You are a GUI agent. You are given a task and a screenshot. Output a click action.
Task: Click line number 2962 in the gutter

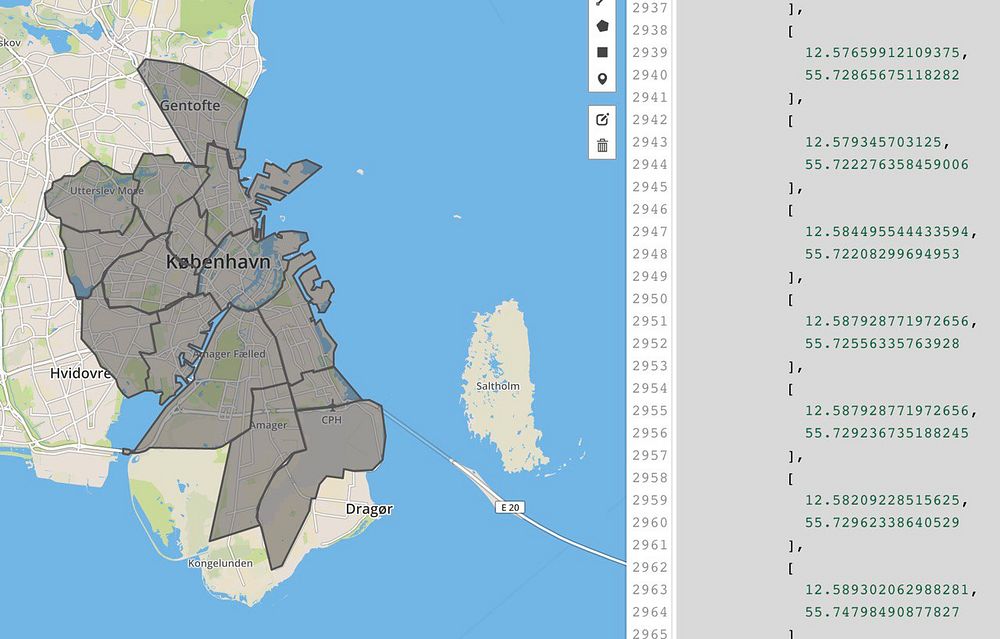pyautogui.click(x=650, y=568)
